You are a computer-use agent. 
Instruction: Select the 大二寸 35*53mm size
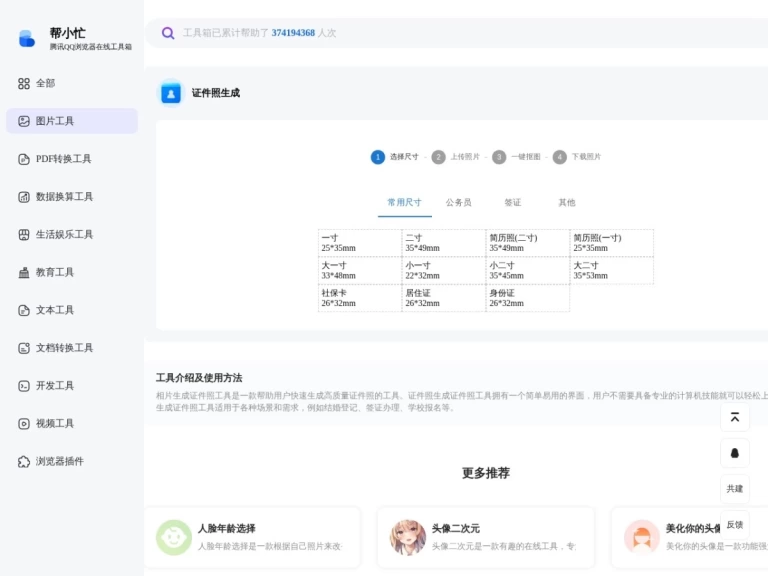[x=612, y=270]
